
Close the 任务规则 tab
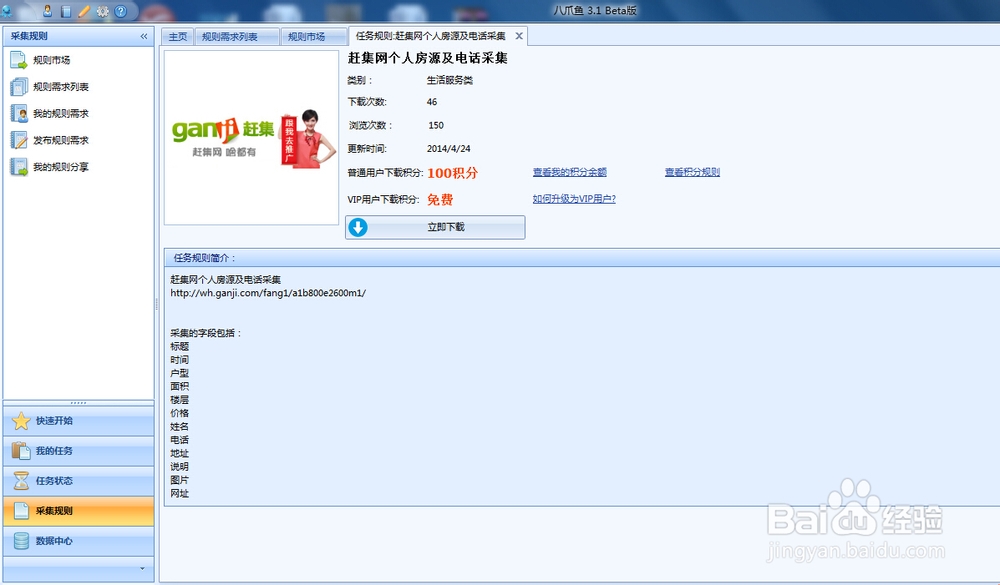tap(519, 36)
